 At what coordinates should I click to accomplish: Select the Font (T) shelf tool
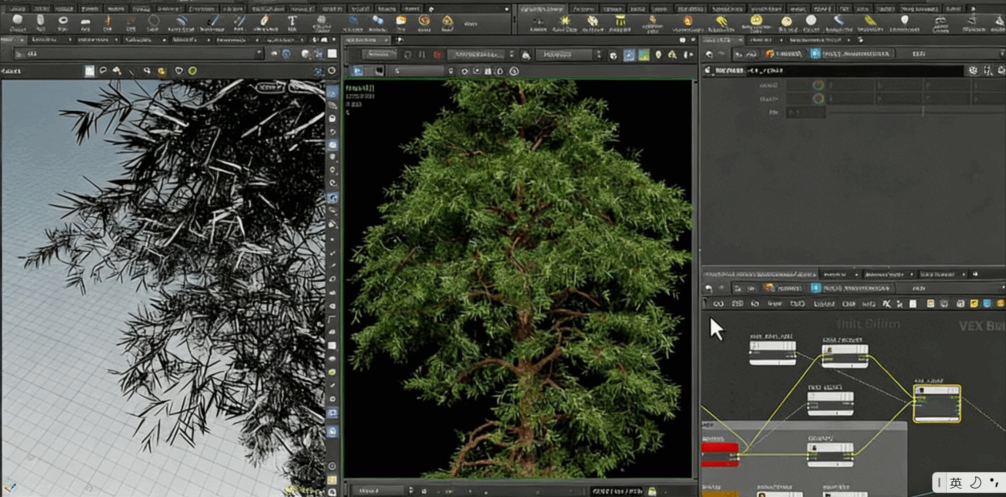(292, 21)
